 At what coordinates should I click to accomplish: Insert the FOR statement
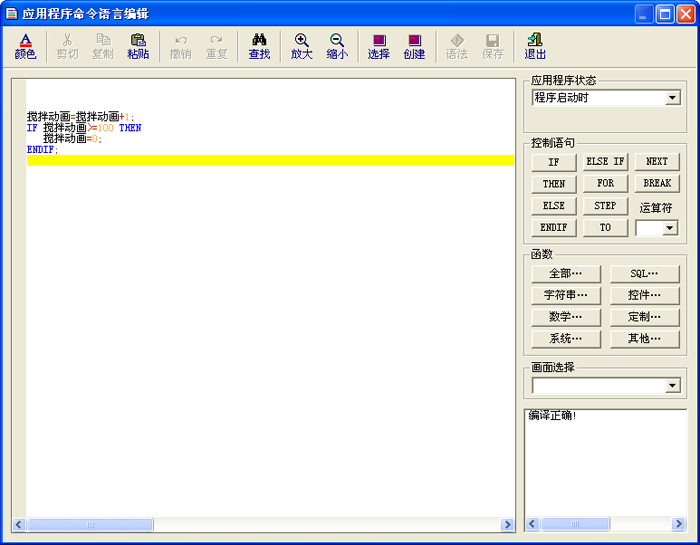coord(605,184)
